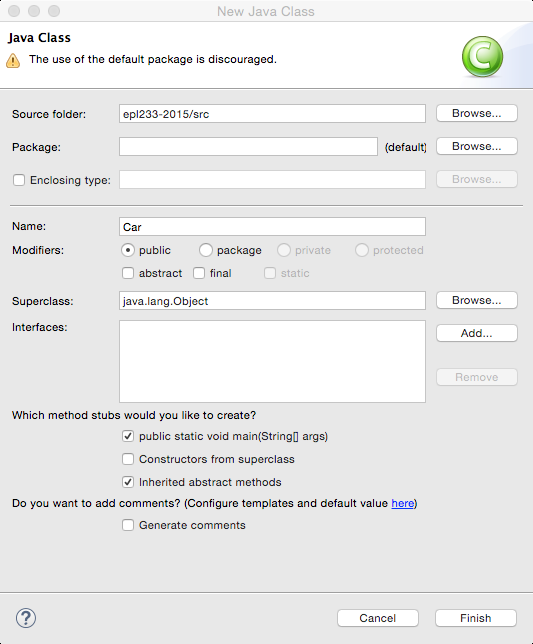533x644 pixels.
Task: Browse for the Package
Action: 476,146
